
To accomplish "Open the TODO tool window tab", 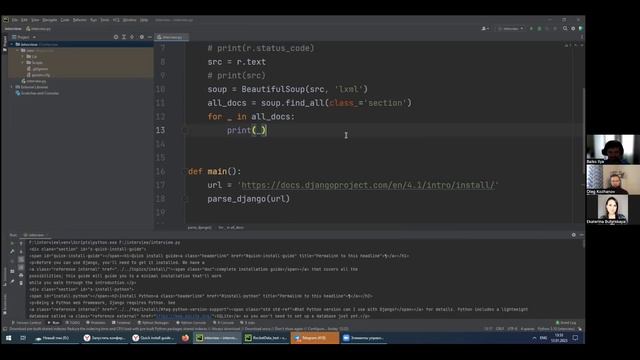I will pyautogui.click(x=74, y=323).
